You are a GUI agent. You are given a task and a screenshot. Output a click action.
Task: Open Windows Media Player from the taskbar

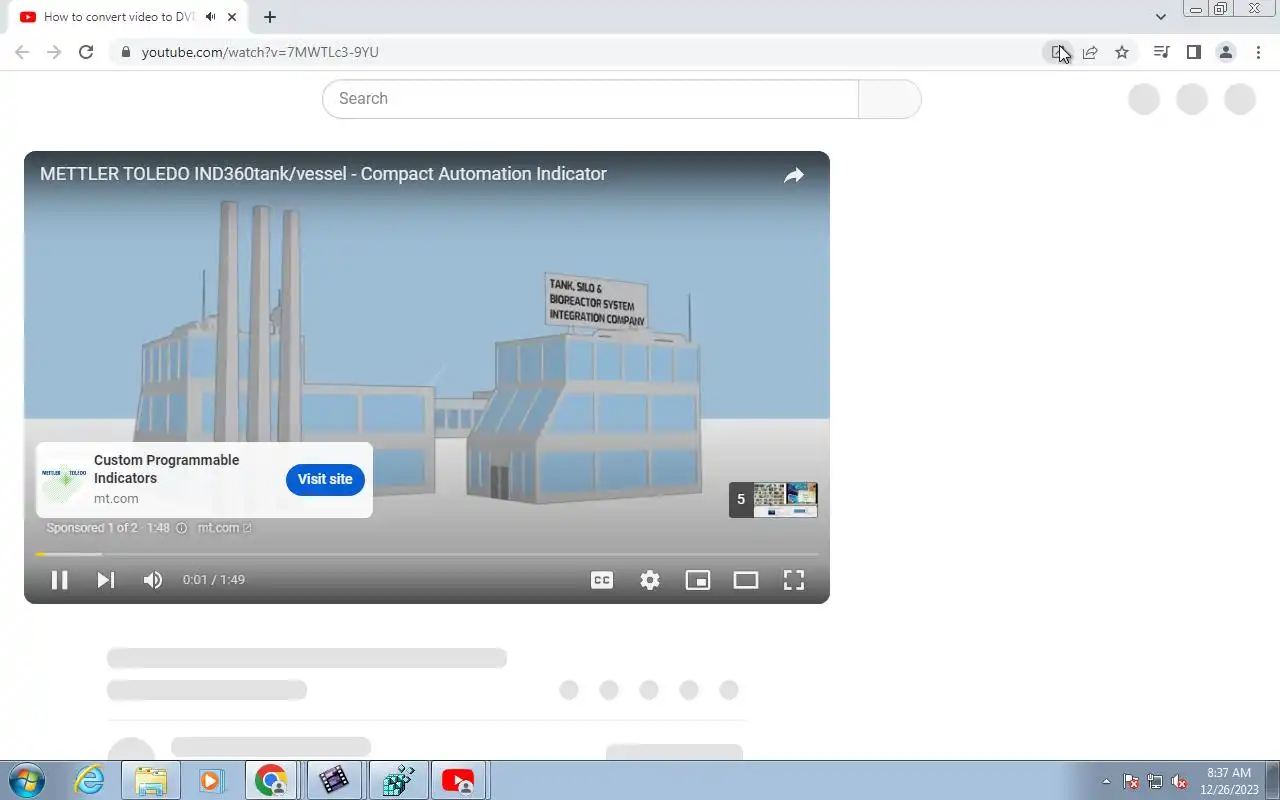[x=211, y=780]
